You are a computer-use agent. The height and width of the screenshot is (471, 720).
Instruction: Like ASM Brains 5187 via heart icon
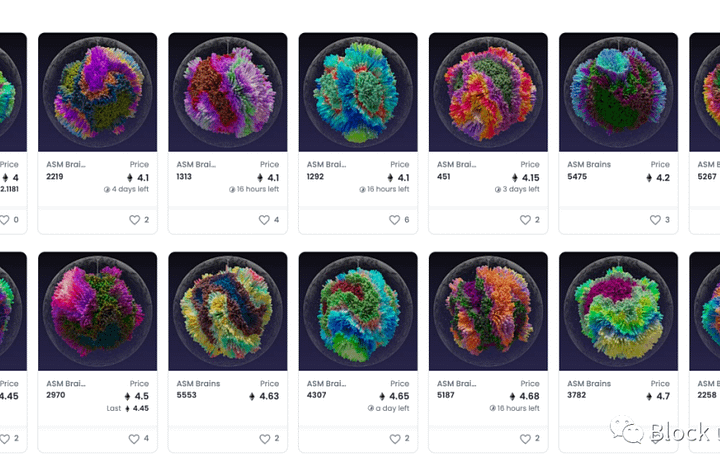525,439
